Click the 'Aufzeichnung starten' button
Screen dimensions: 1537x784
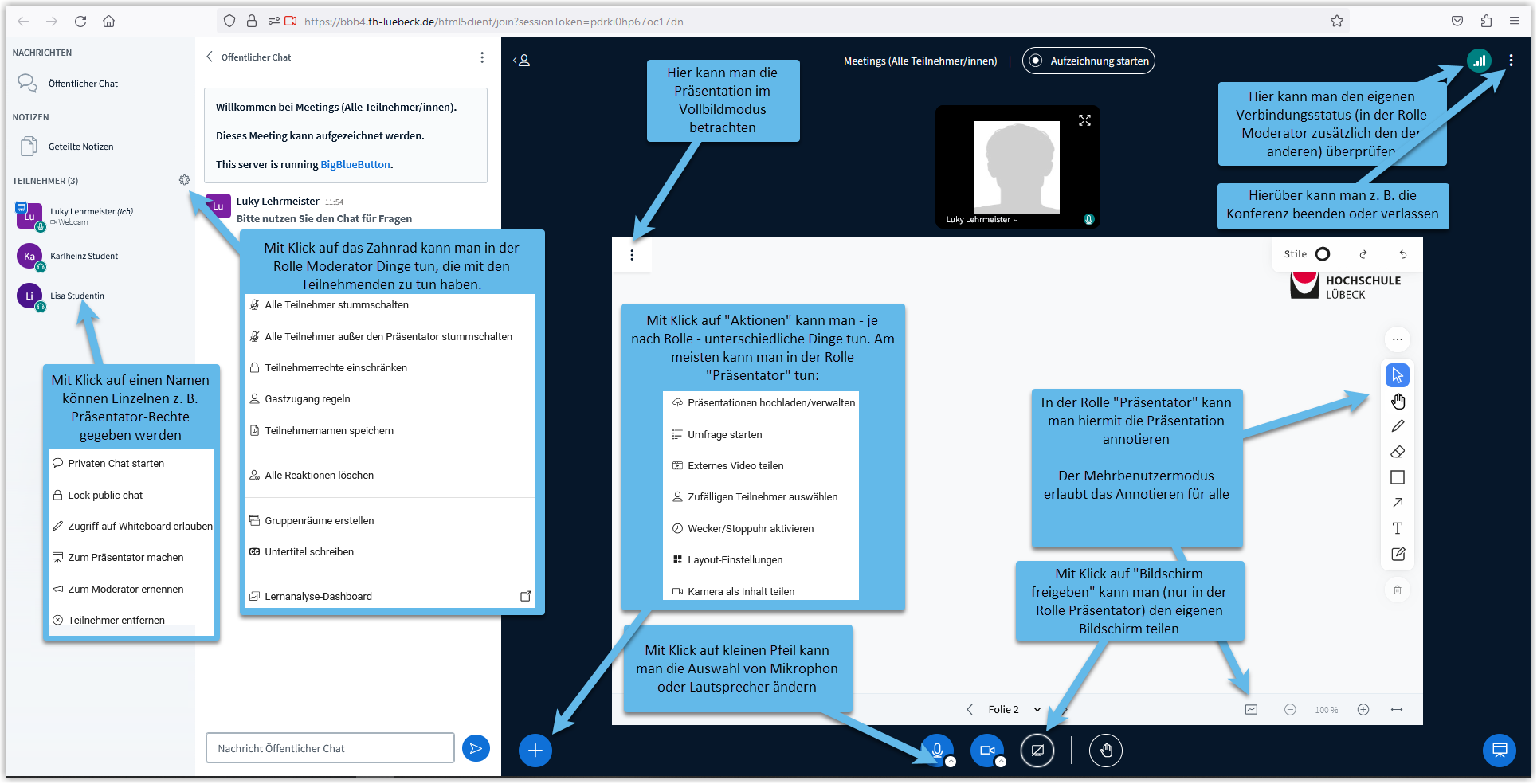point(1088,61)
